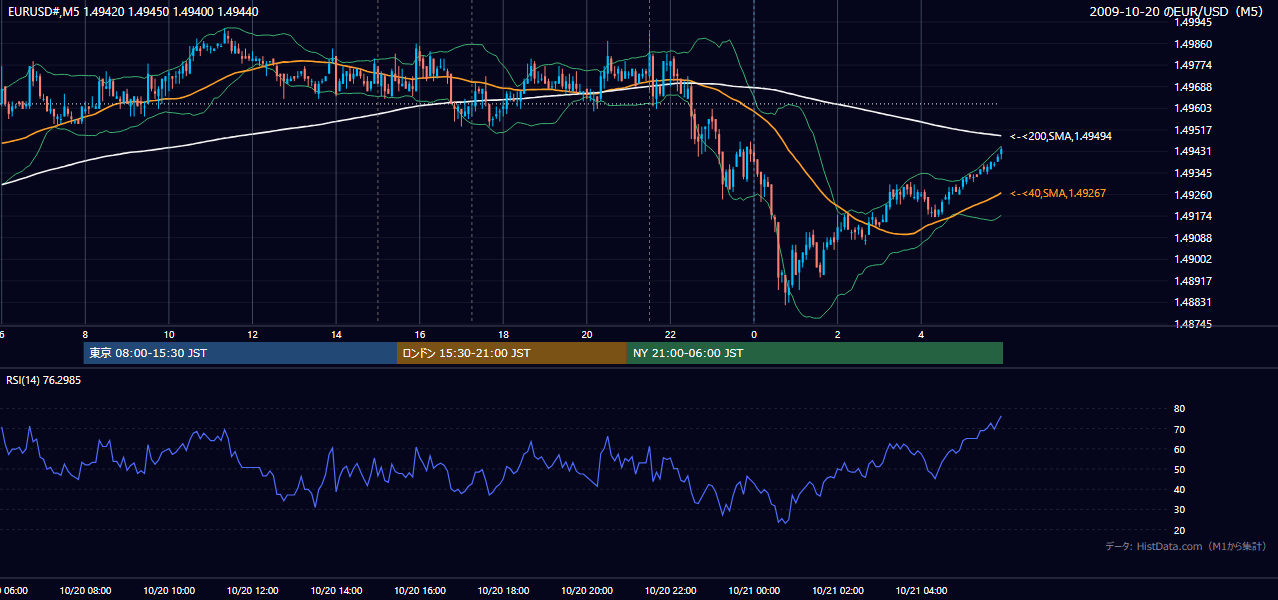Click price axis label 1.49431

1194,152
